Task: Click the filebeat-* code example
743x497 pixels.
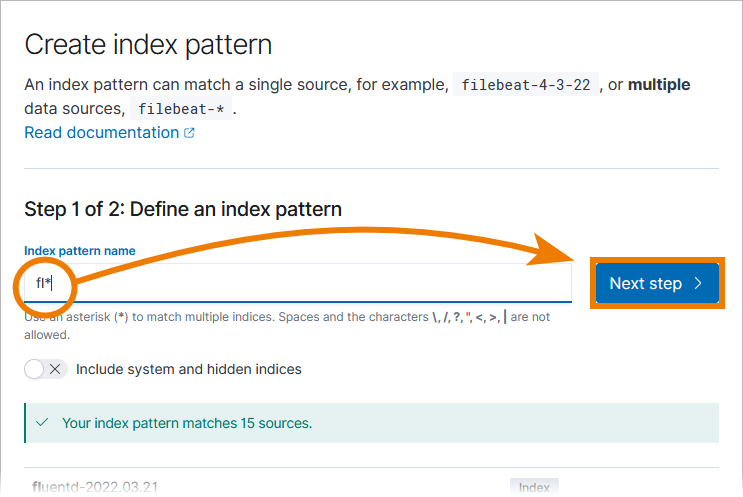Action: pyautogui.click(x=181, y=109)
